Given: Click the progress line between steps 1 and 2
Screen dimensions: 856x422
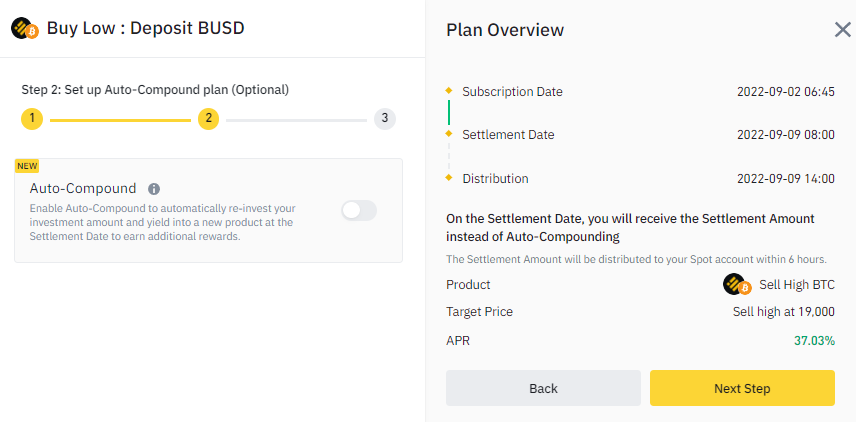Looking at the screenshot, I should tap(120, 119).
